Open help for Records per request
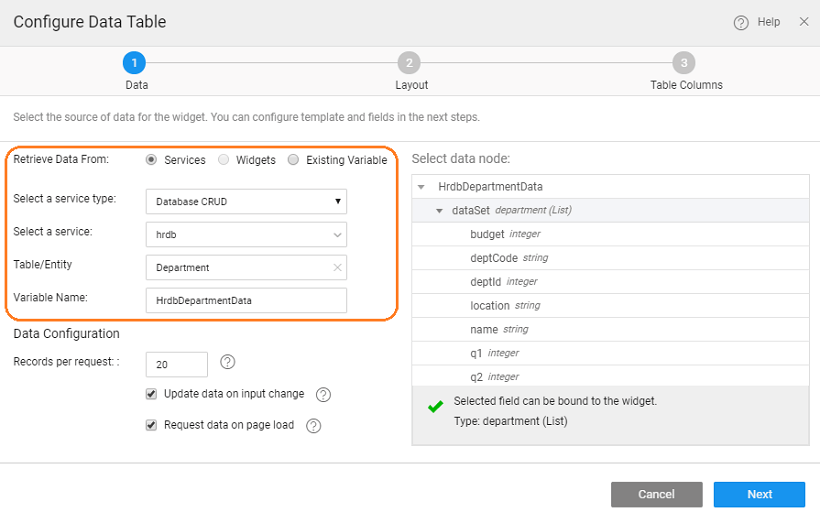 [227, 362]
